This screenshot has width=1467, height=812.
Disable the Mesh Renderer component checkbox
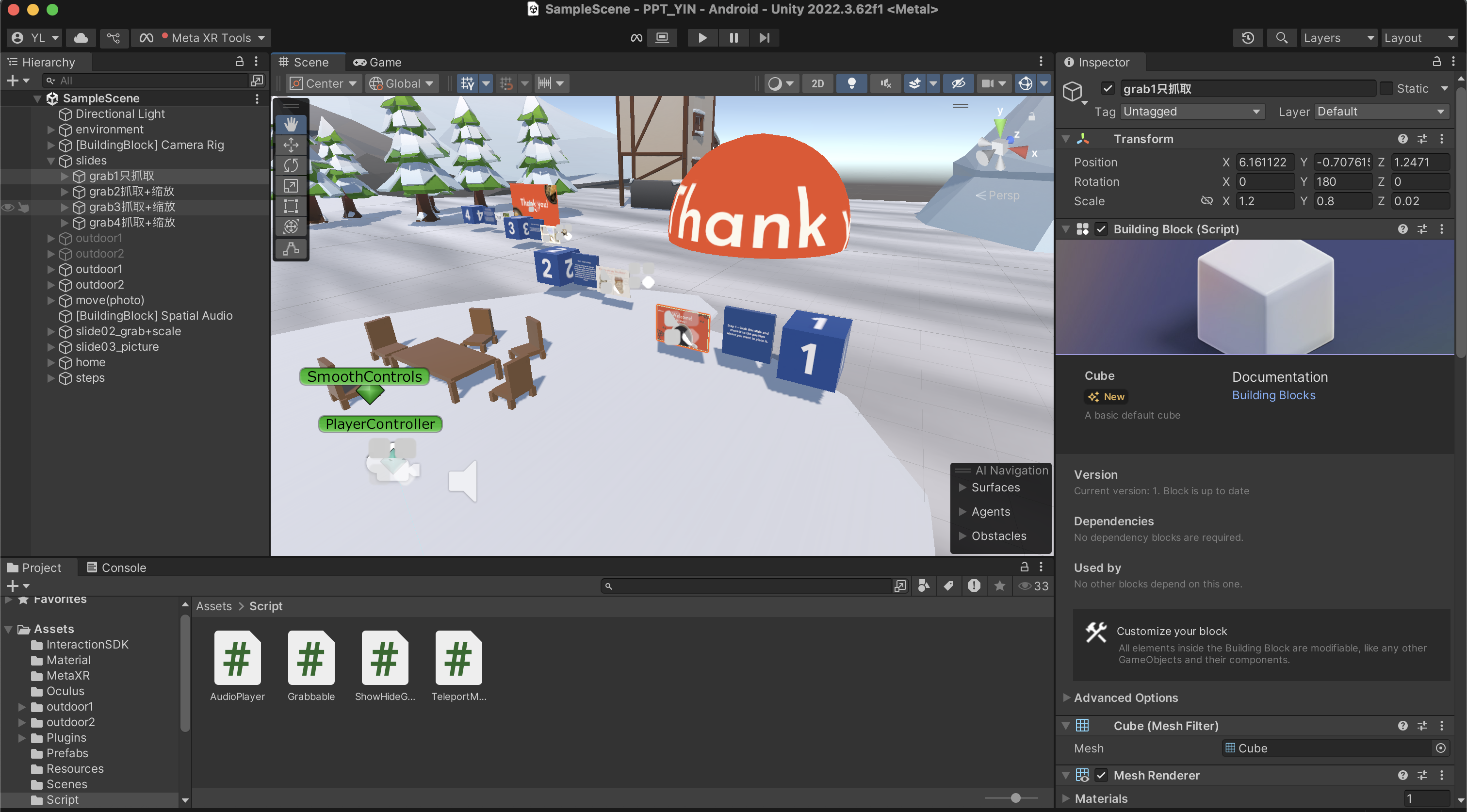1101,775
